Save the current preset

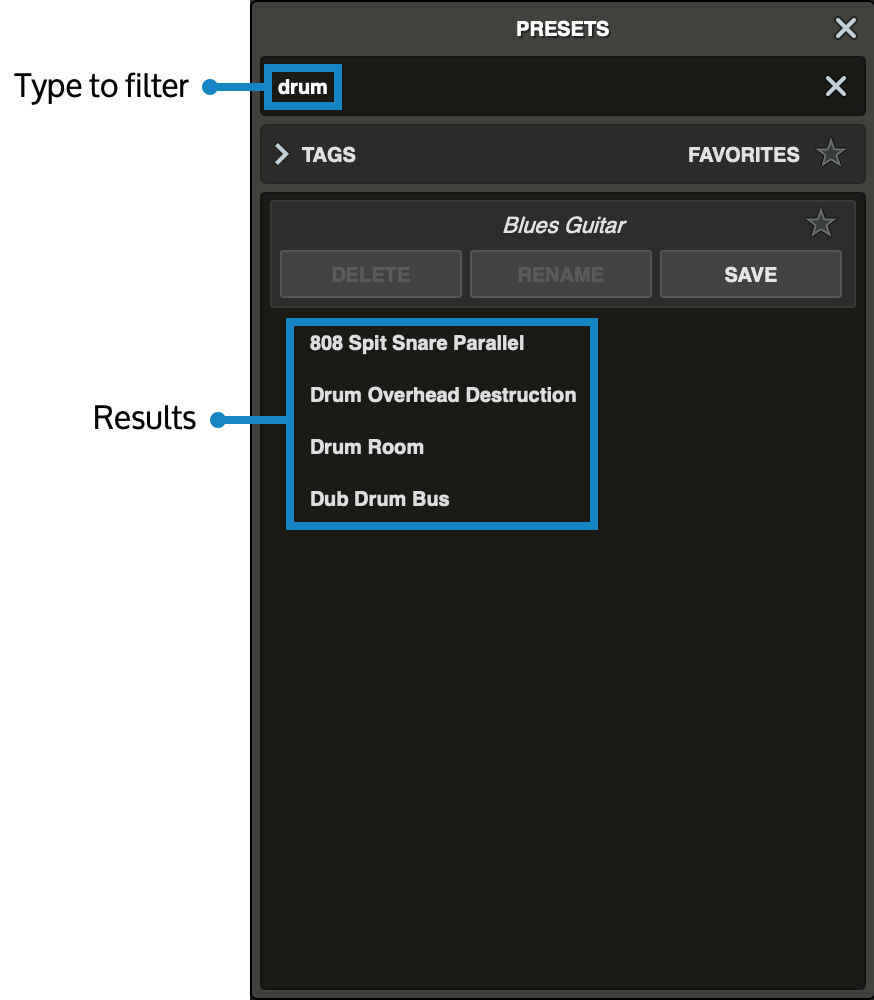751,274
